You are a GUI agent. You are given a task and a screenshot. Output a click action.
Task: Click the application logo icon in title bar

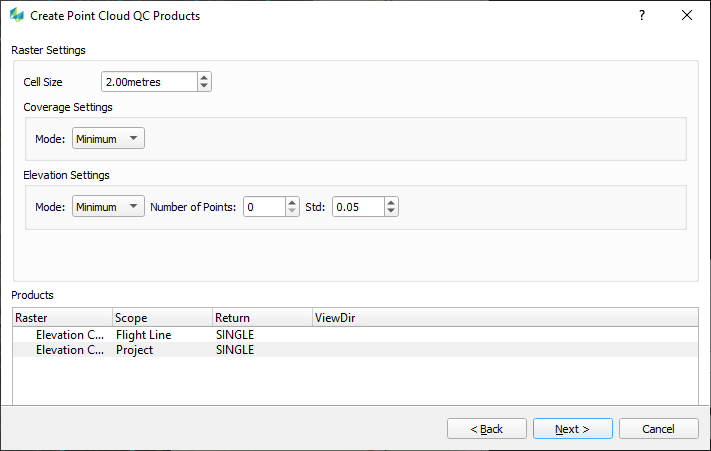coord(16,16)
